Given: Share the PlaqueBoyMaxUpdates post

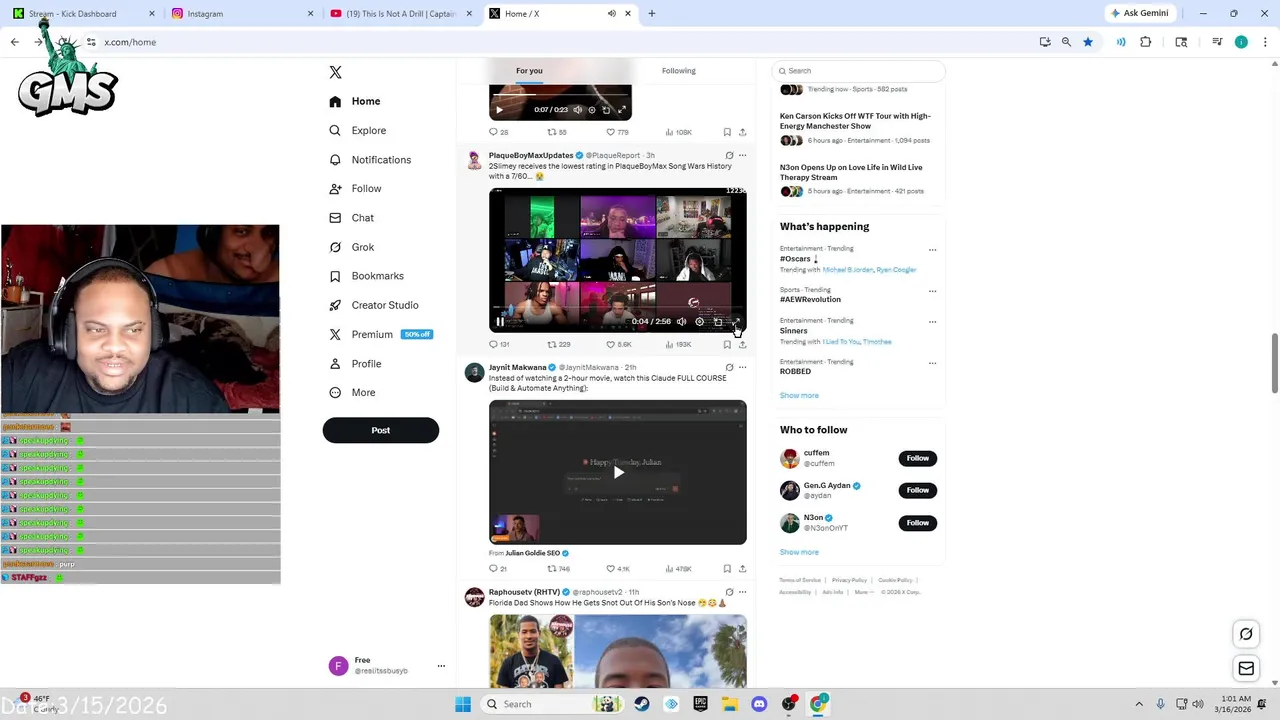Looking at the screenshot, I should point(742,344).
